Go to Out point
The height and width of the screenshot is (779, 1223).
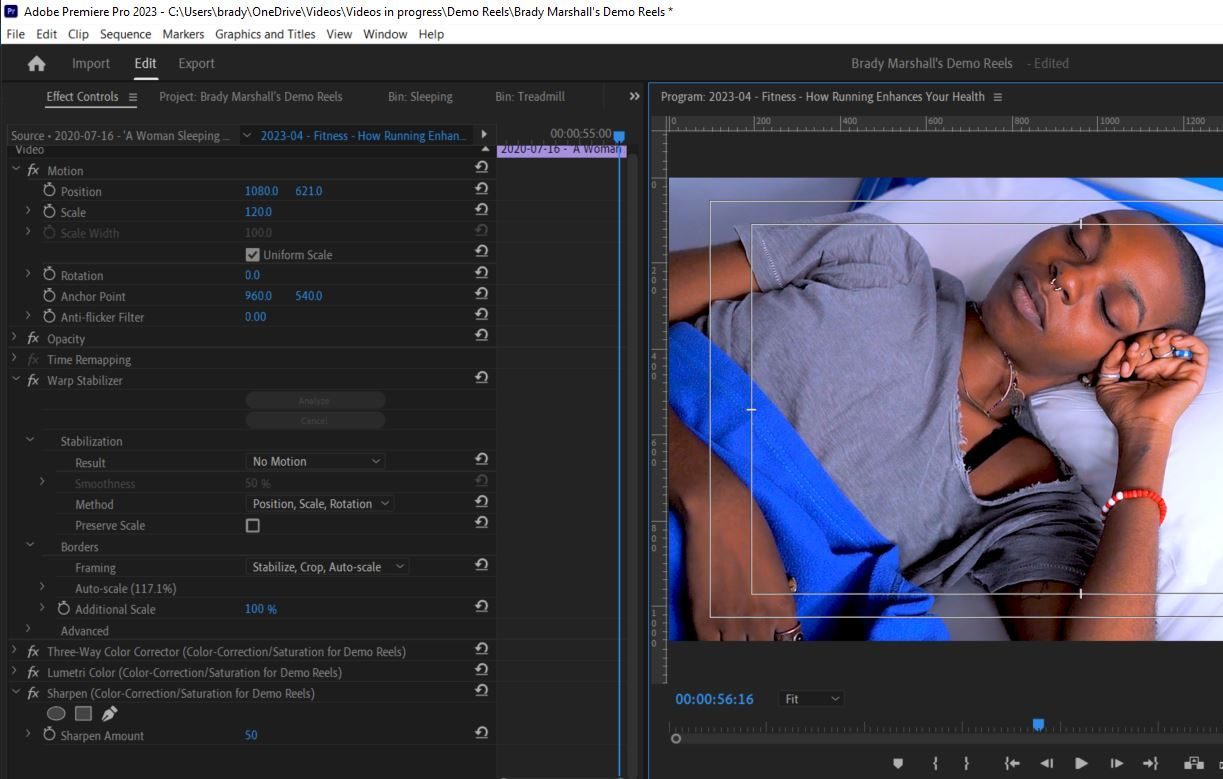click(x=1150, y=763)
